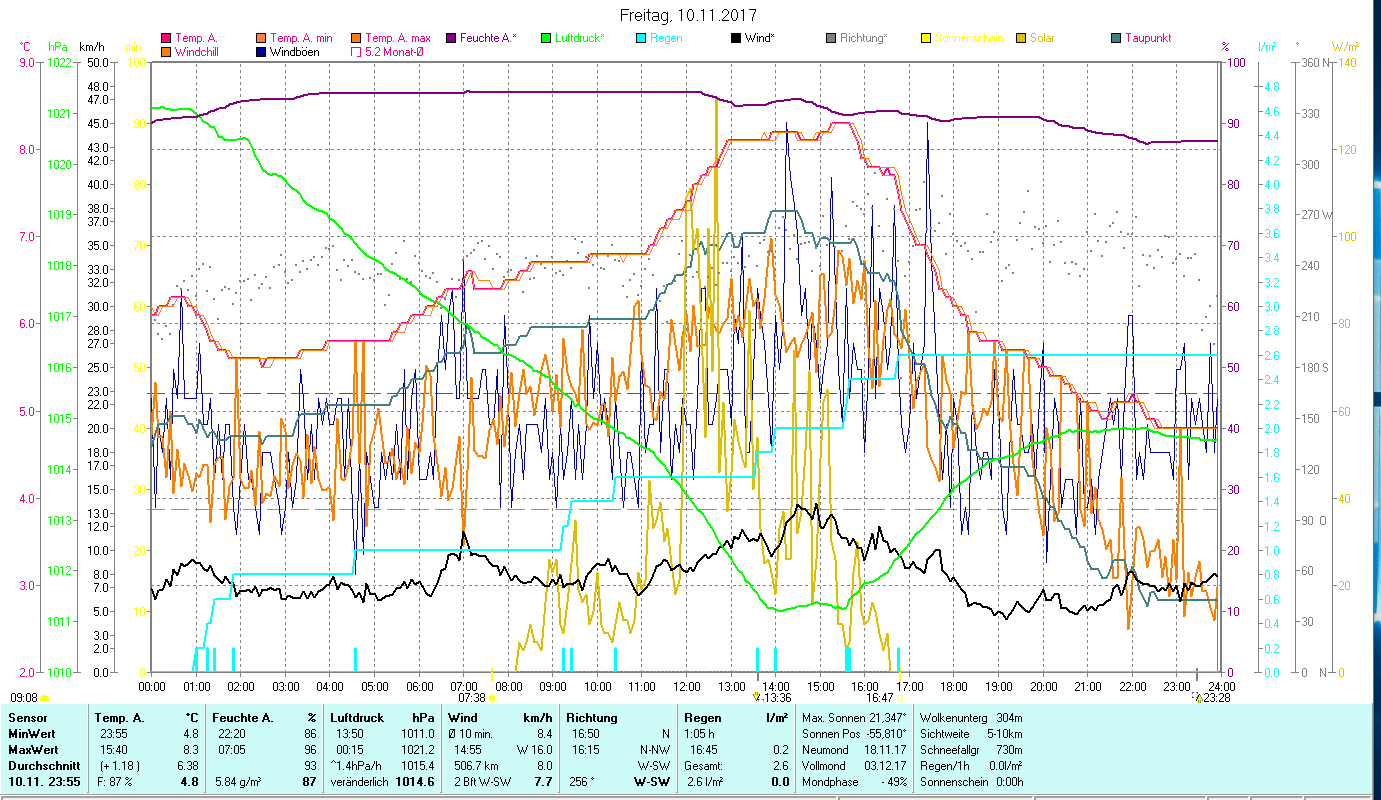Select the Temp. A. max legend swatch
Screen dimensions: 1381x800
click(x=356, y=38)
